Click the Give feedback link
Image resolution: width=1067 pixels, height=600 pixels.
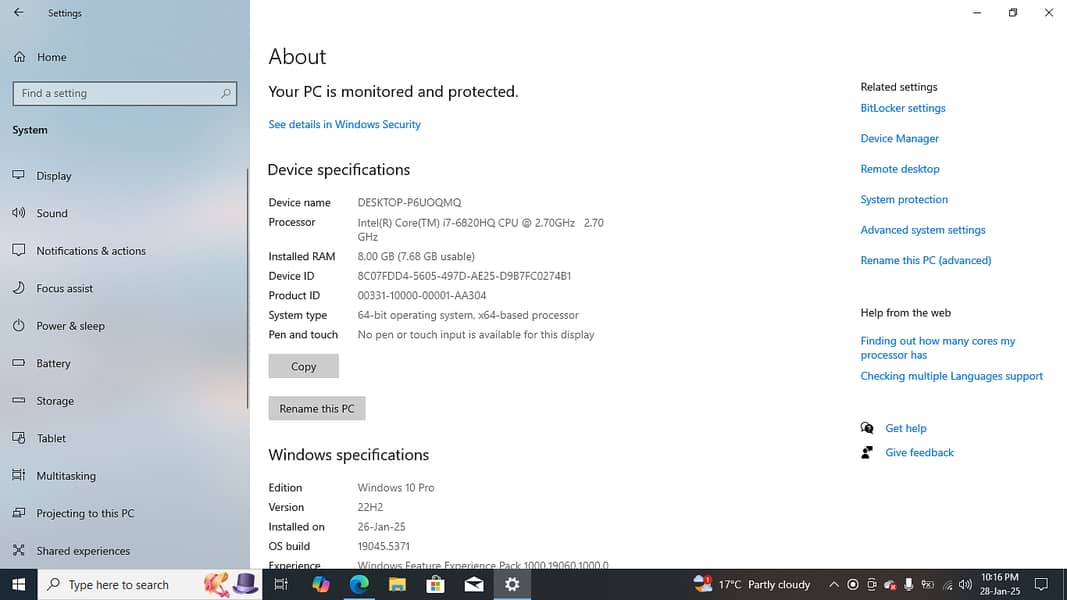point(919,452)
